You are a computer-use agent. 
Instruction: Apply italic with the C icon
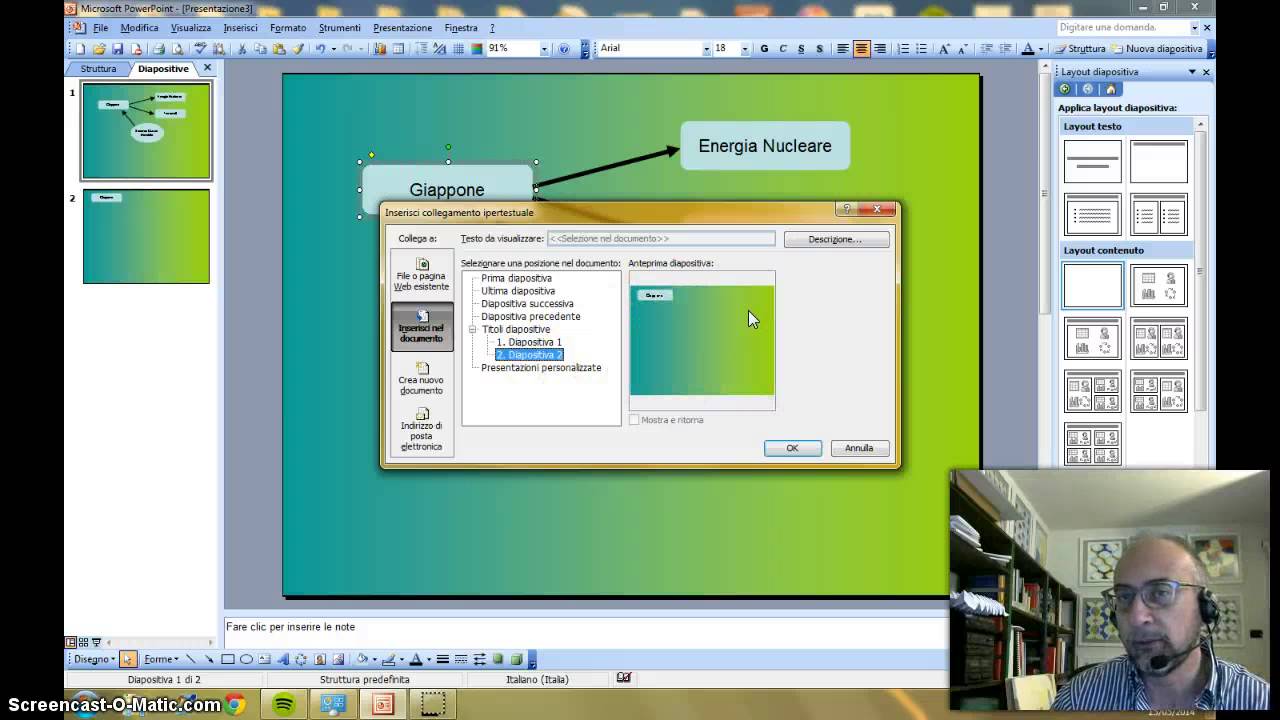783,49
